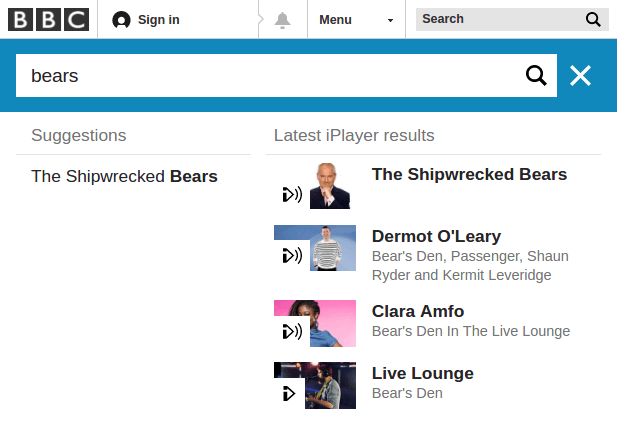Expand the Menu dropdown arrow
The image size is (617, 432).
[x=390, y=20]
